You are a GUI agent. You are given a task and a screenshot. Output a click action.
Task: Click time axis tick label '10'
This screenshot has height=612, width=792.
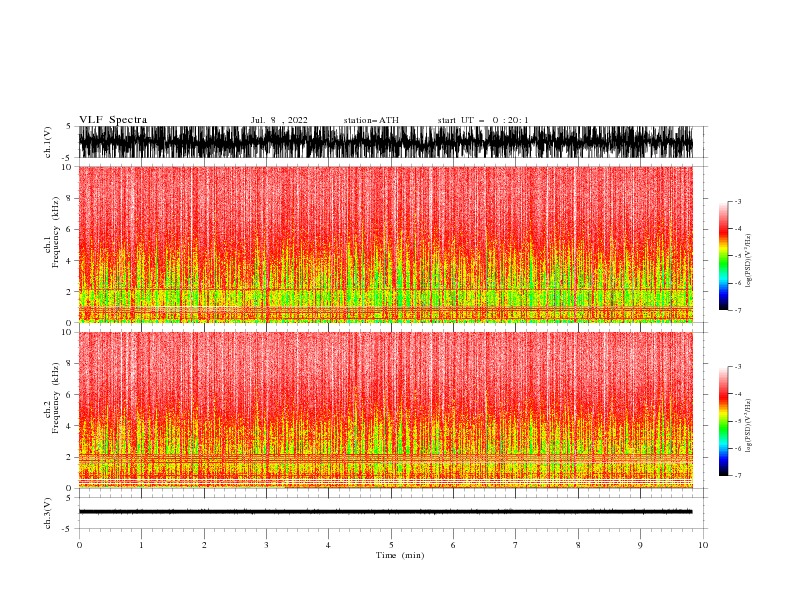[703, 545]
